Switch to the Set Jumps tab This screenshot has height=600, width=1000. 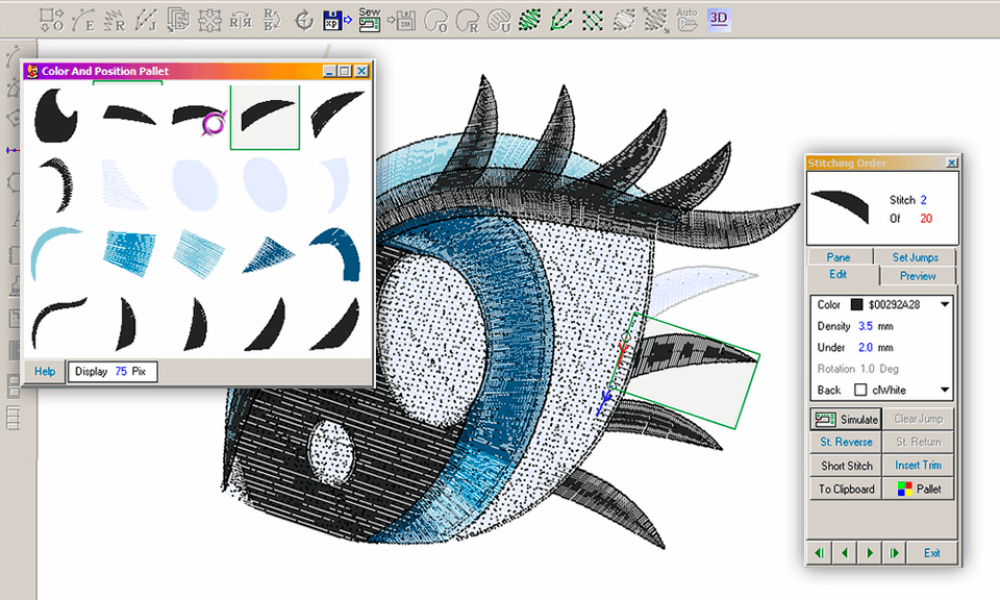coord(915,257)
